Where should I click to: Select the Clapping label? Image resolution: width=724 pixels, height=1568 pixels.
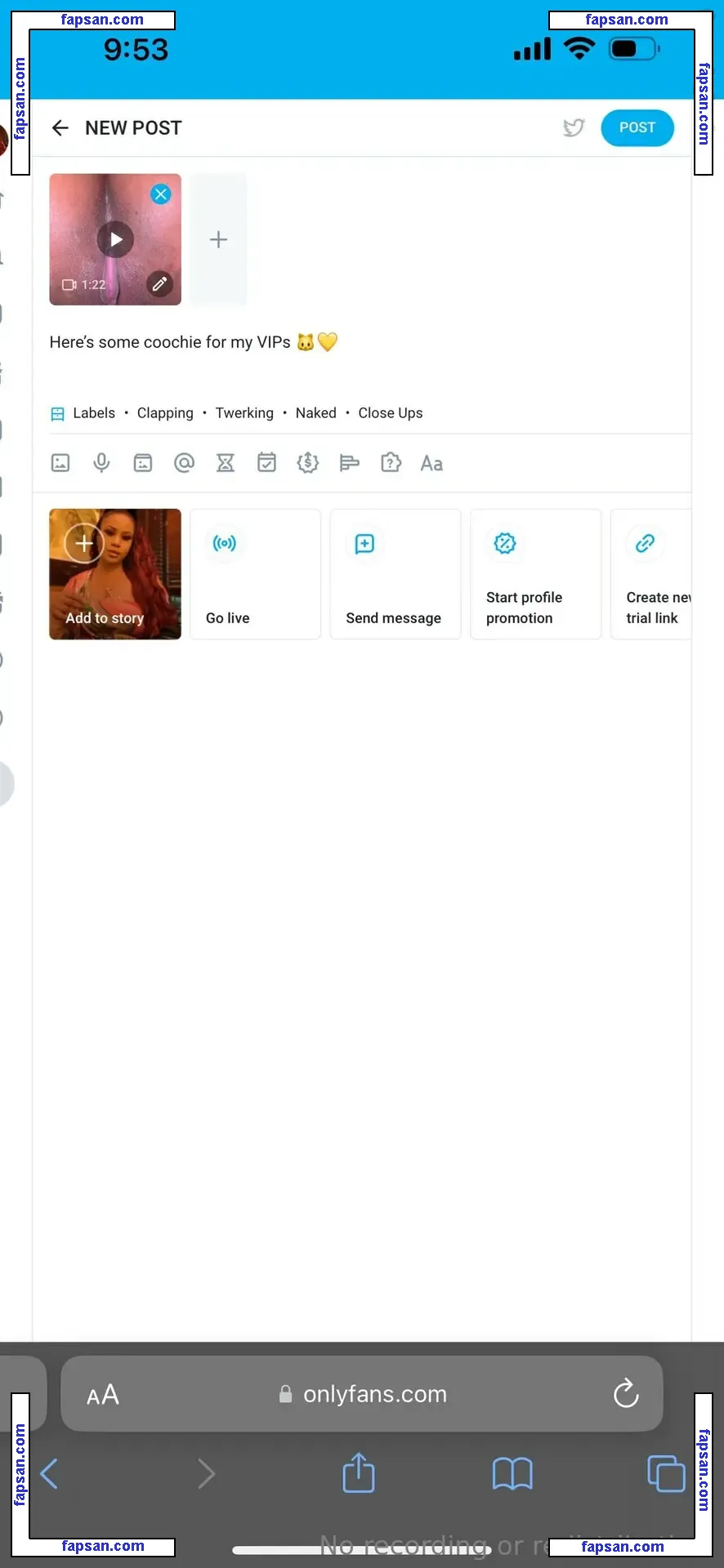(165, 413)
